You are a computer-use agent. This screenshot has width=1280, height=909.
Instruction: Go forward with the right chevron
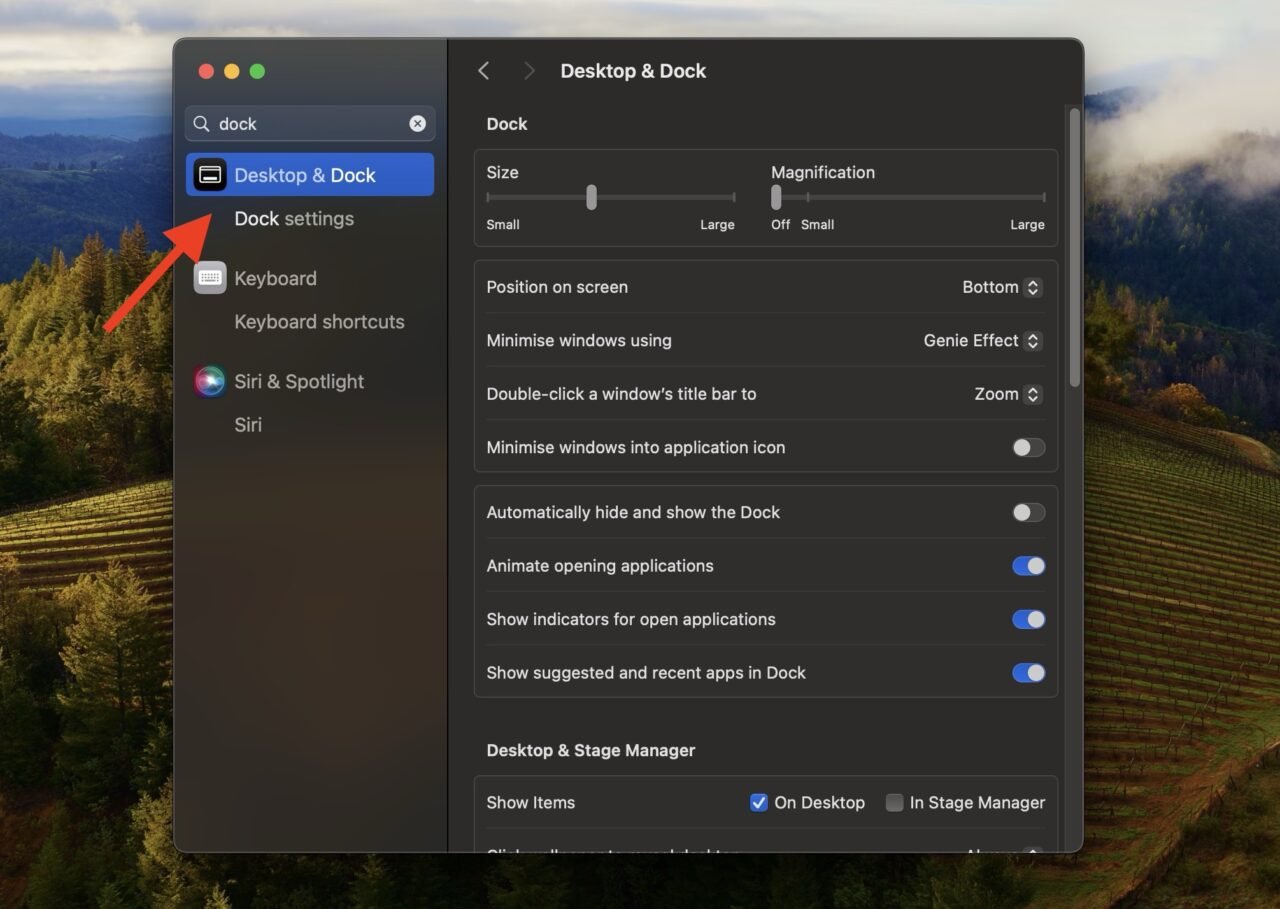click(x=529, y=71)
